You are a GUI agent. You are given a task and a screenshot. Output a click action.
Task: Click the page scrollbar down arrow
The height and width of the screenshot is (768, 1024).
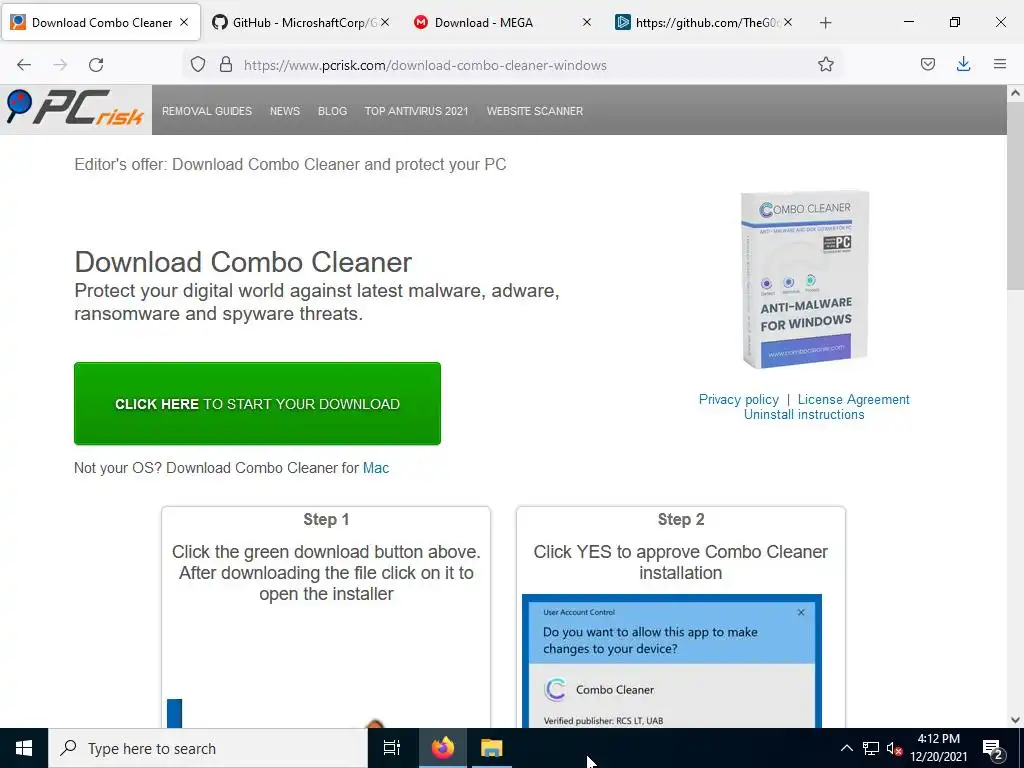coord(1015,720)
